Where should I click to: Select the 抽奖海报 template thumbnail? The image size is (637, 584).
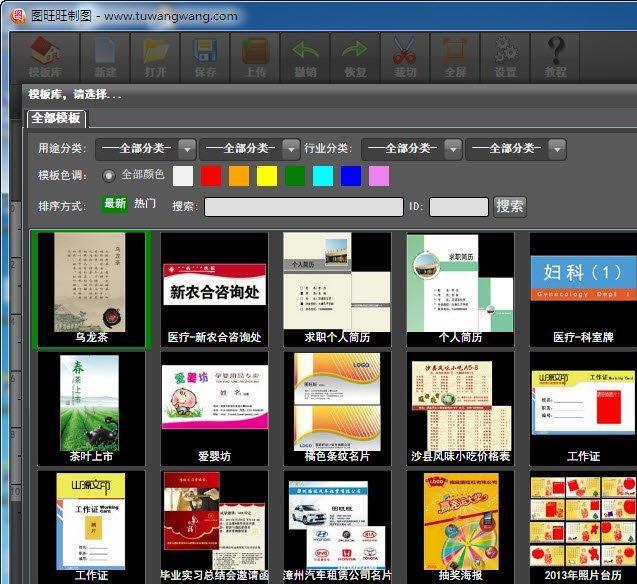[x=460, y=527]
